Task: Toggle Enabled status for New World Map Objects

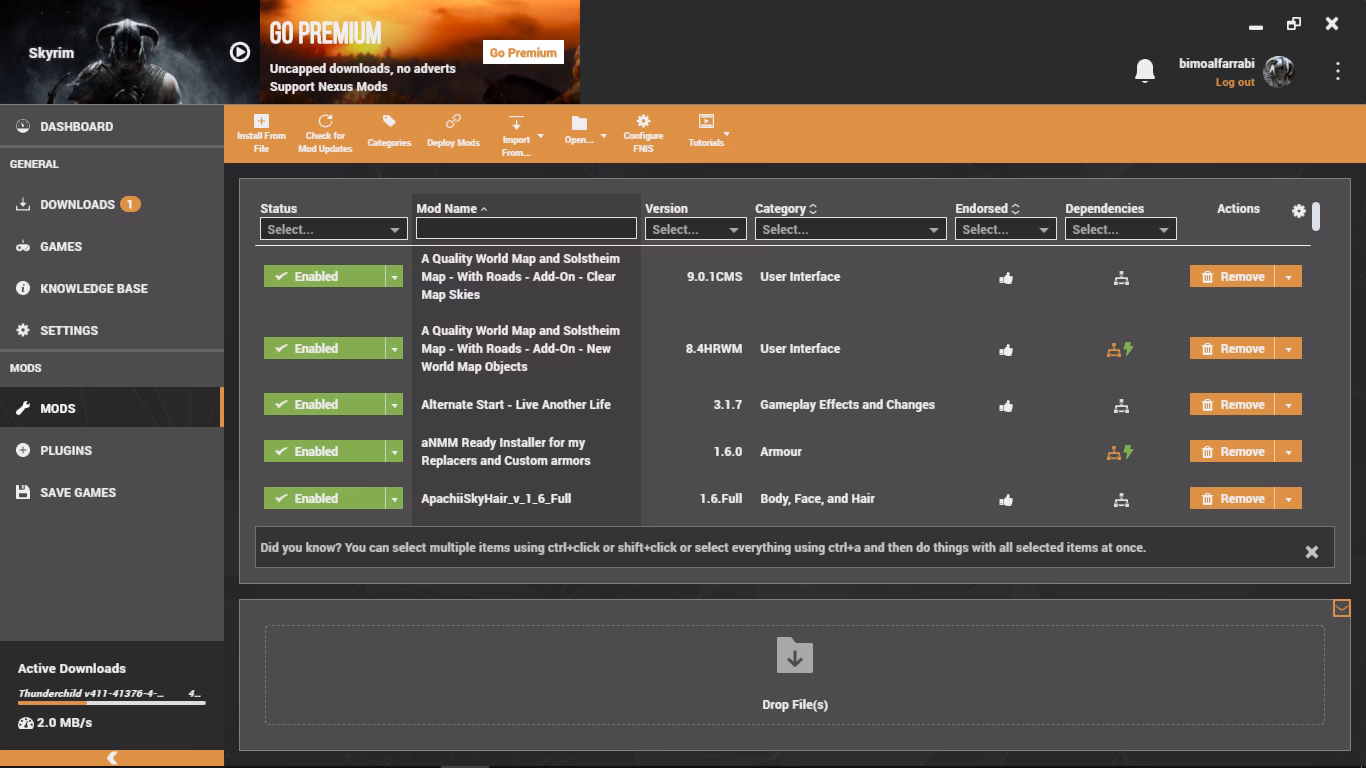Action: [x=324, y=349]
